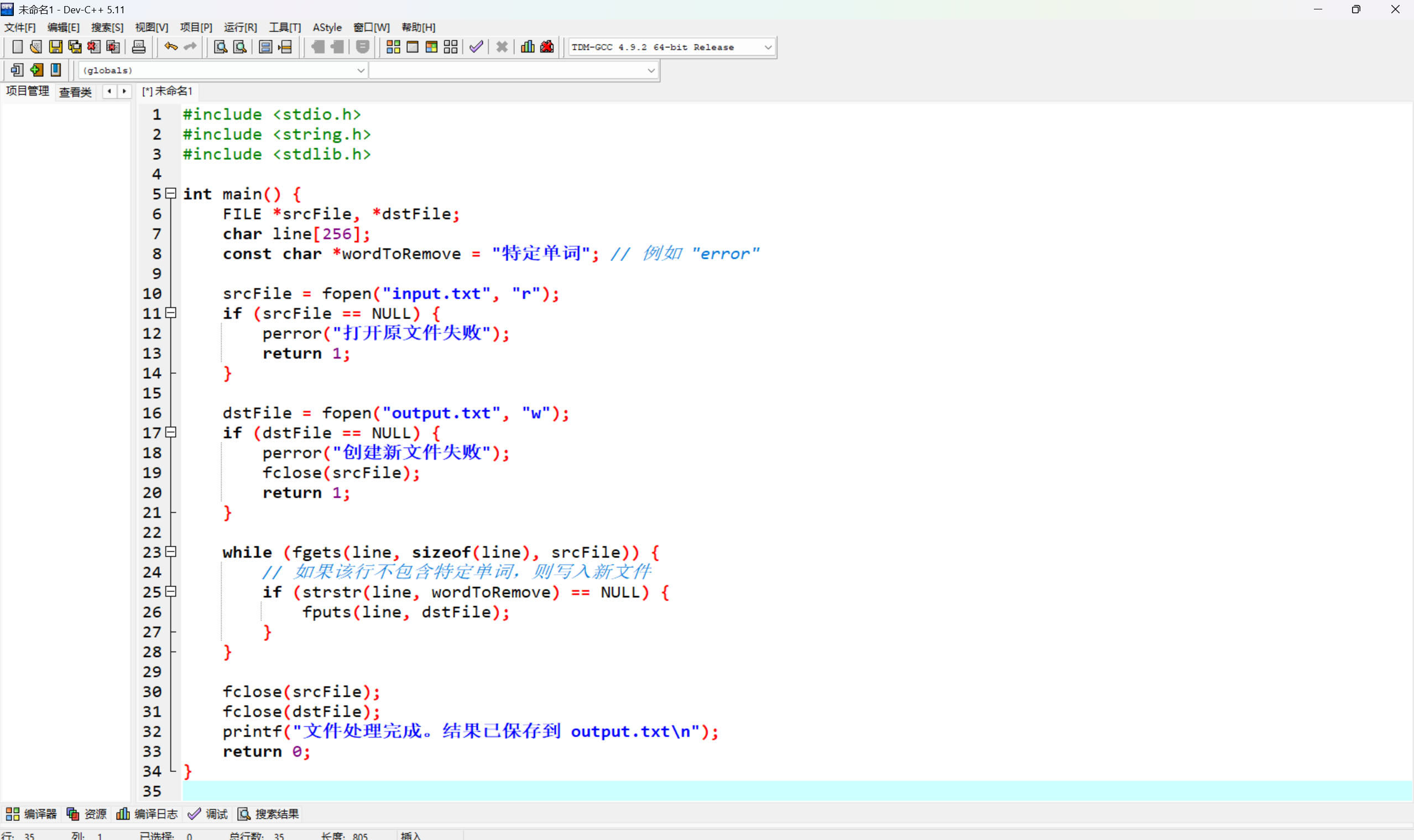This screenshot has height=840, width=1414.
Task: Open the 编译日志 bottom panel tab
Action: [x=147, y=814]
